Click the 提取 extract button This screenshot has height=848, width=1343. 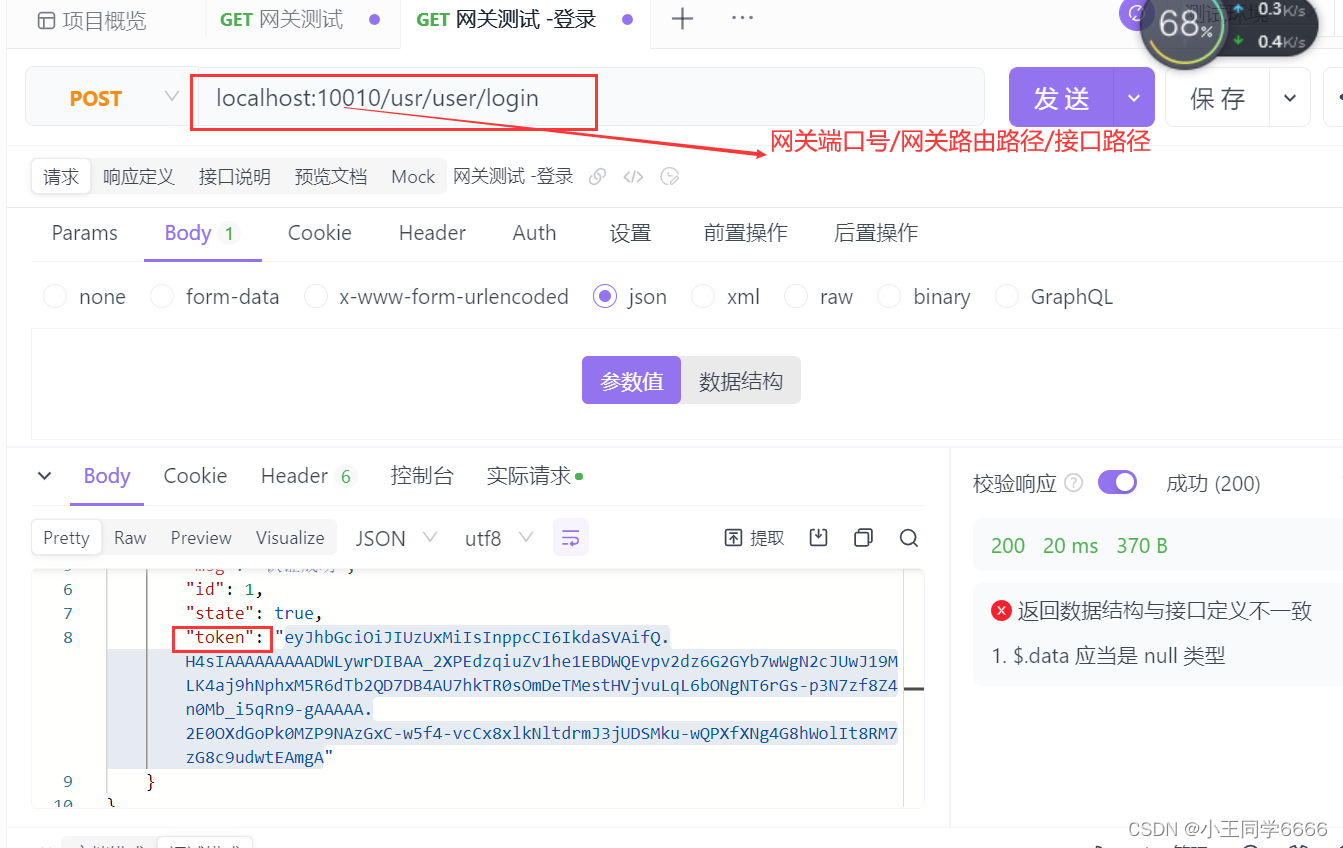(x=754, y=537)
